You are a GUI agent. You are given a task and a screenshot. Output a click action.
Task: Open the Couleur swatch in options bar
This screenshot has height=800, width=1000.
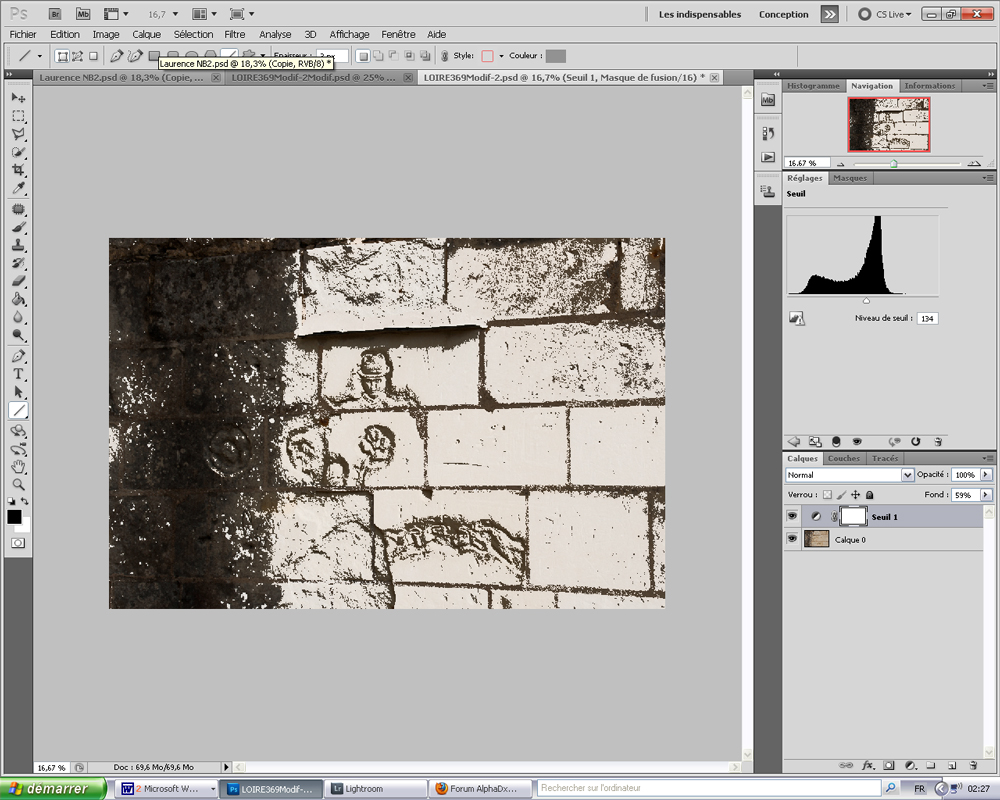coord(555,56)
